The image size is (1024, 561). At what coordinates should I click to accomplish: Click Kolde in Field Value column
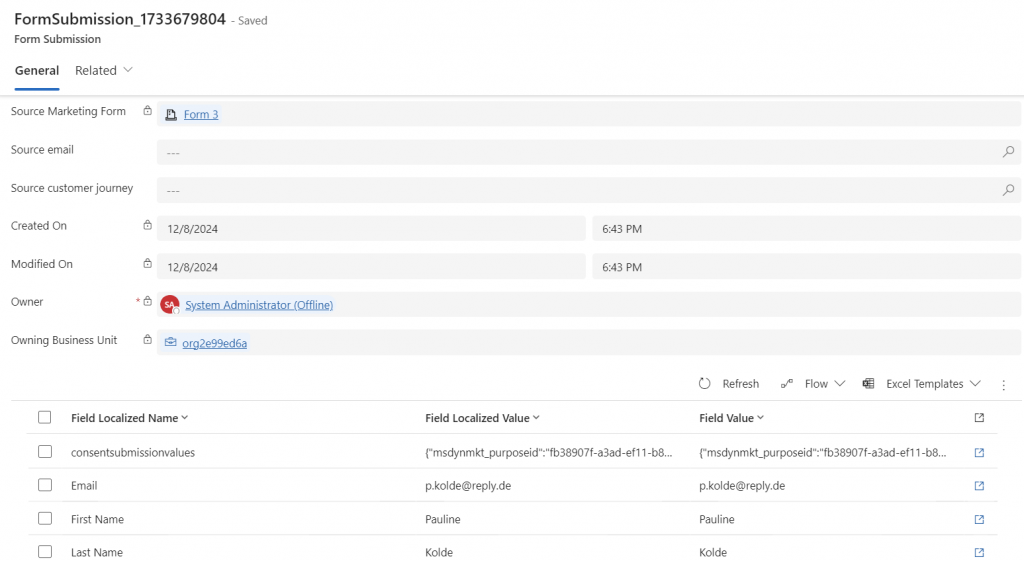click(x=712, y=553)
